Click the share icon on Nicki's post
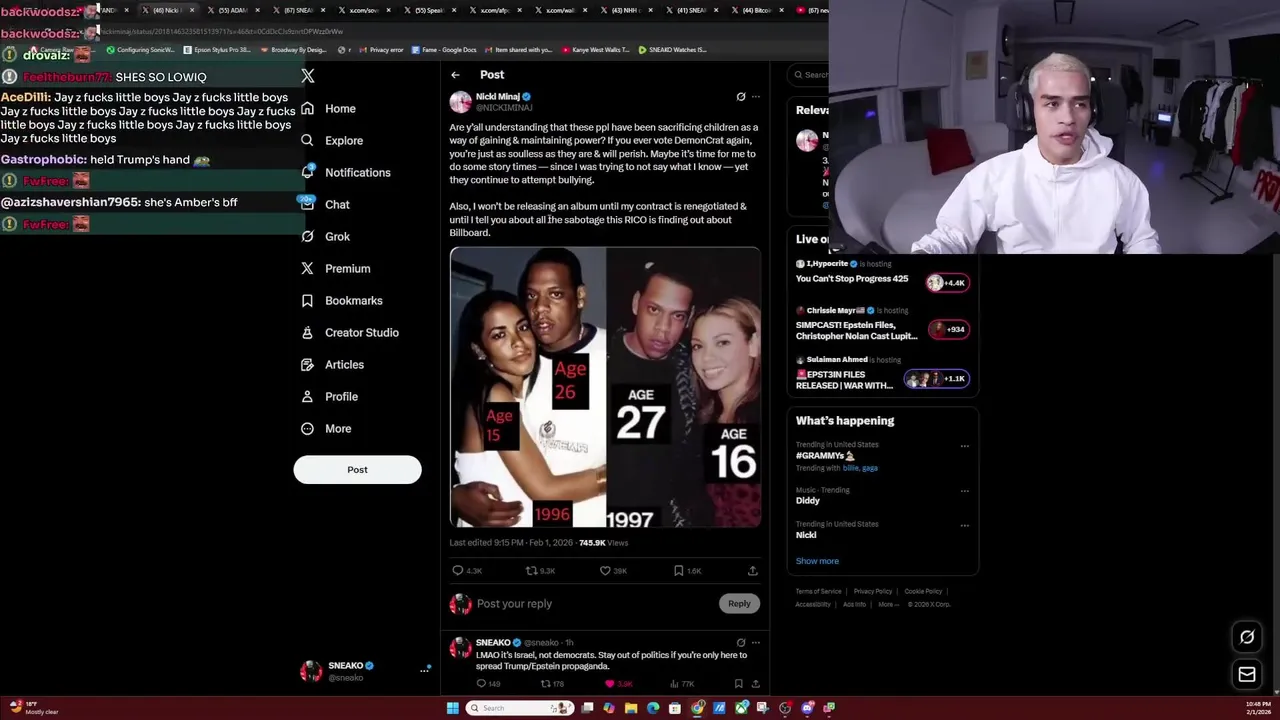 tap(752, 571)
